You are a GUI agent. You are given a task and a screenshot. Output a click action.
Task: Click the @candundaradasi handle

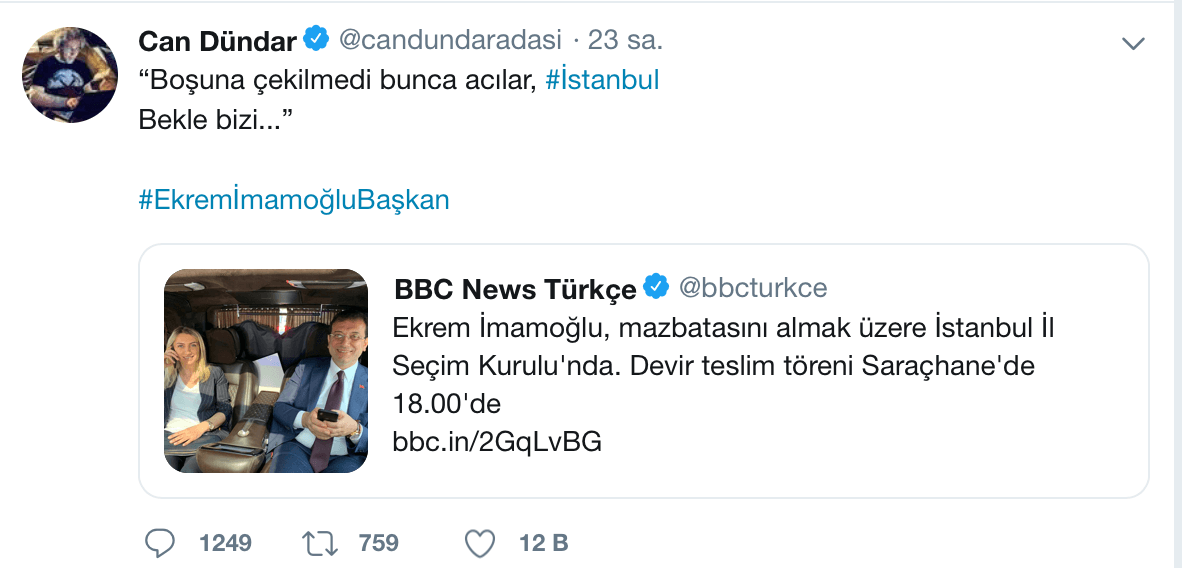tap(451, 39)
